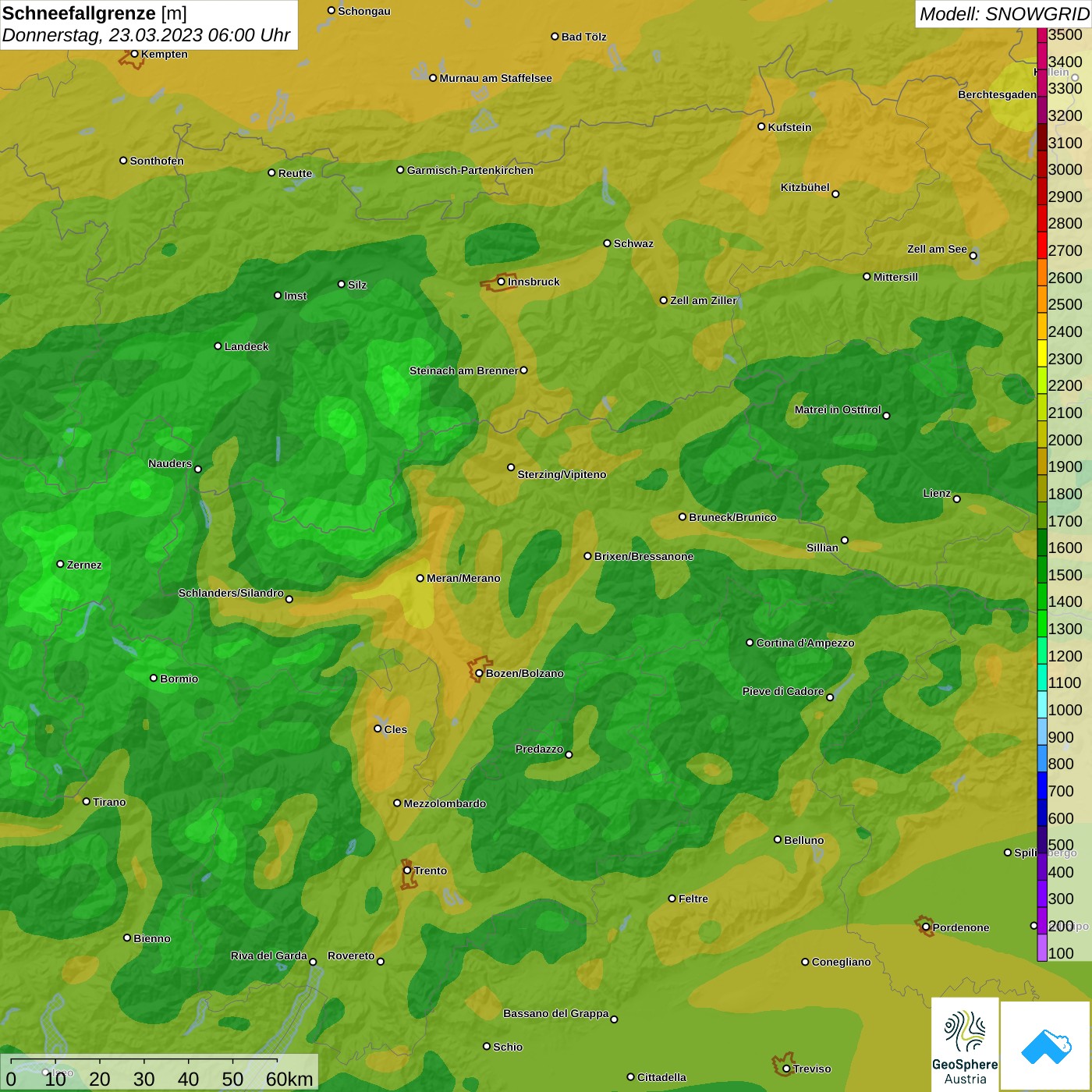Click the Schongau label
This screenshot has height=1092, width=1092.
[364, 11]
